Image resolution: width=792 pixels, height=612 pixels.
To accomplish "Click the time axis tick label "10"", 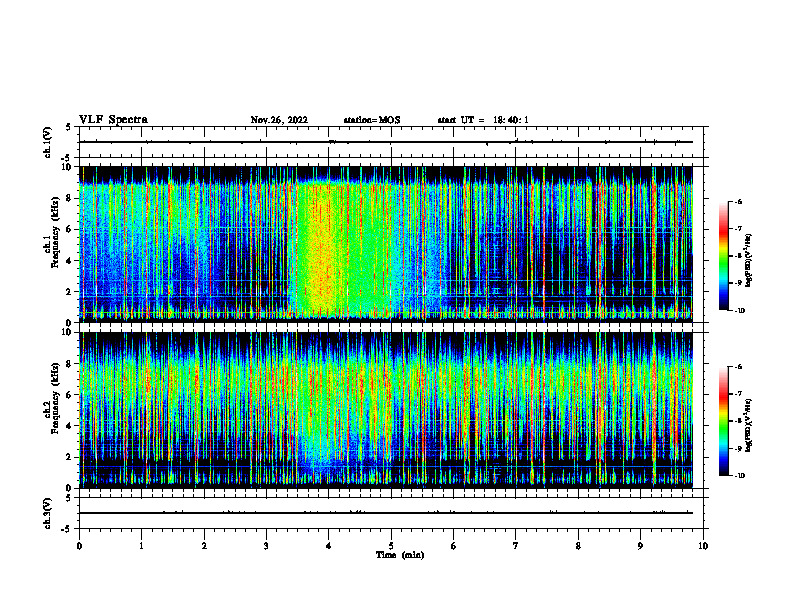I will 703,546.
